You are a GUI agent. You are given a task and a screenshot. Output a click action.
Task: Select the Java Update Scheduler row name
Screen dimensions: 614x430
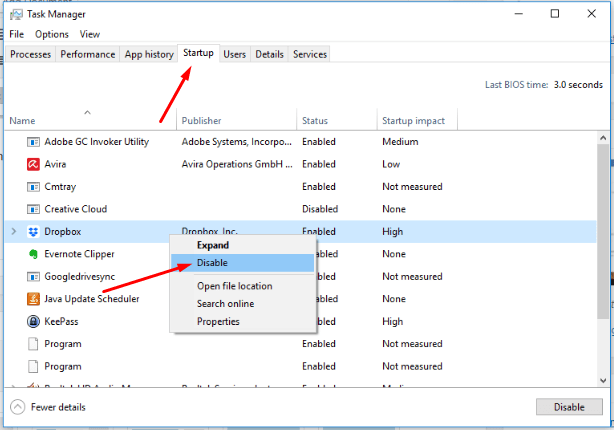92,299
